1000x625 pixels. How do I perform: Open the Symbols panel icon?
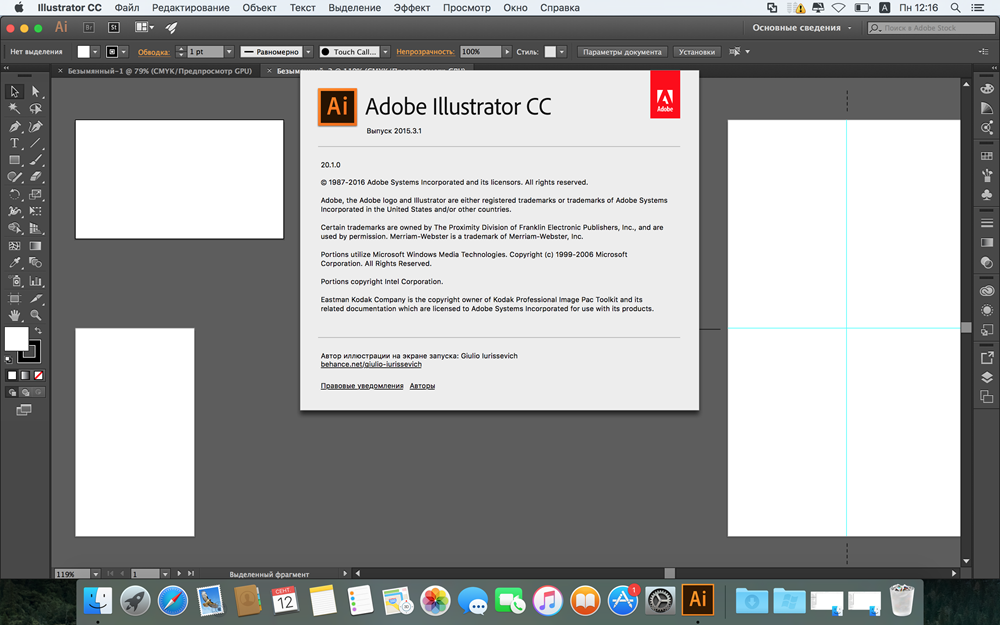pyautogui.click(x=987, y=195)
